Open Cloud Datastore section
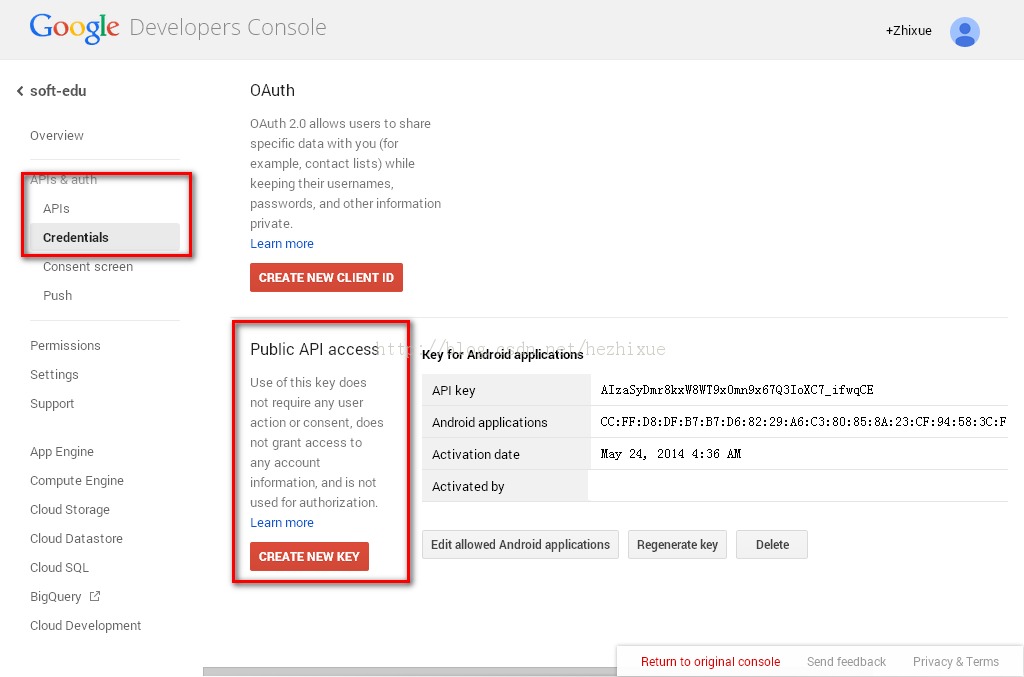Image resolution: width=1024 pixels, height=677 pixels. [76, 539]
